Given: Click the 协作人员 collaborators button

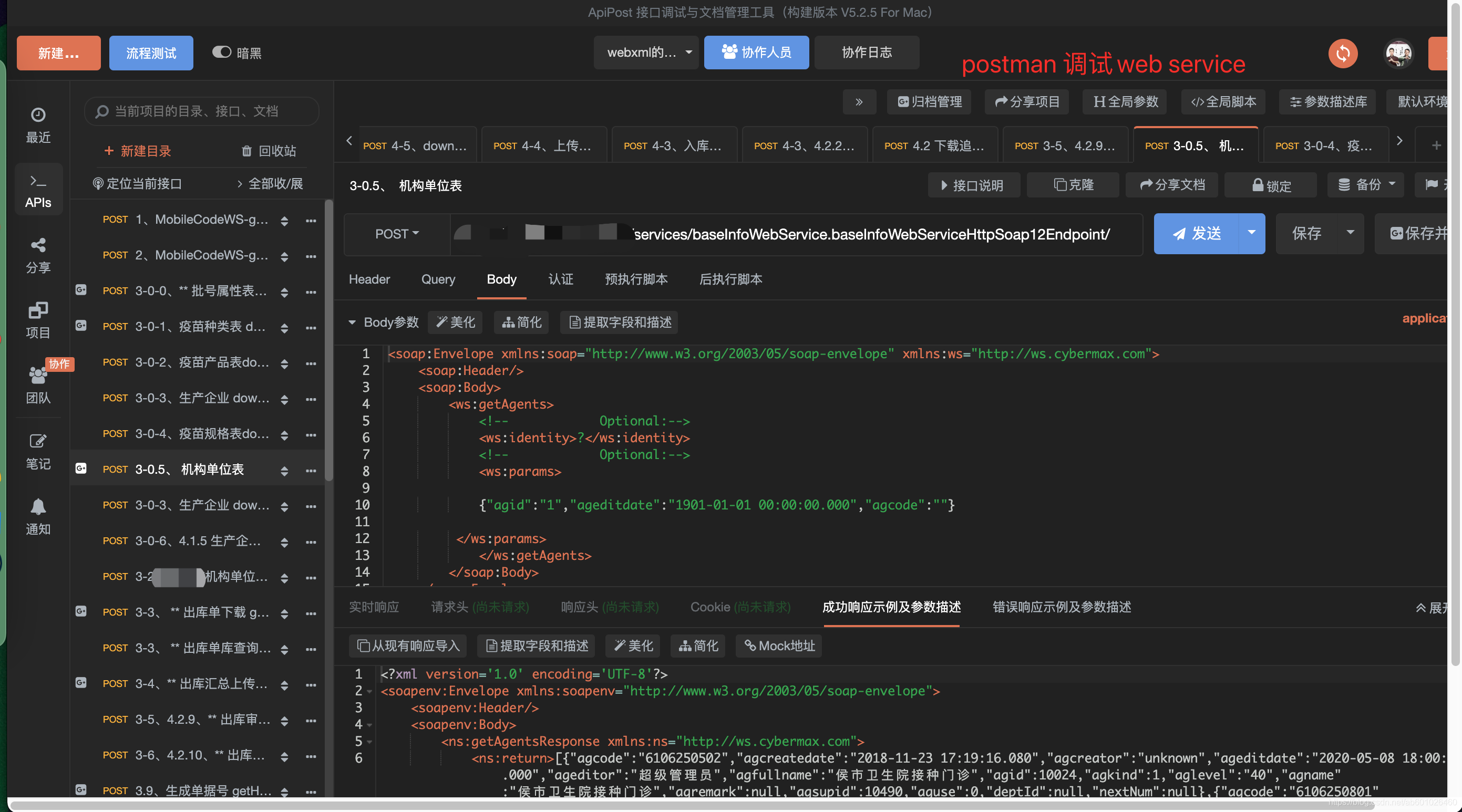Looking at the screenshot, I should click(757, 52).
